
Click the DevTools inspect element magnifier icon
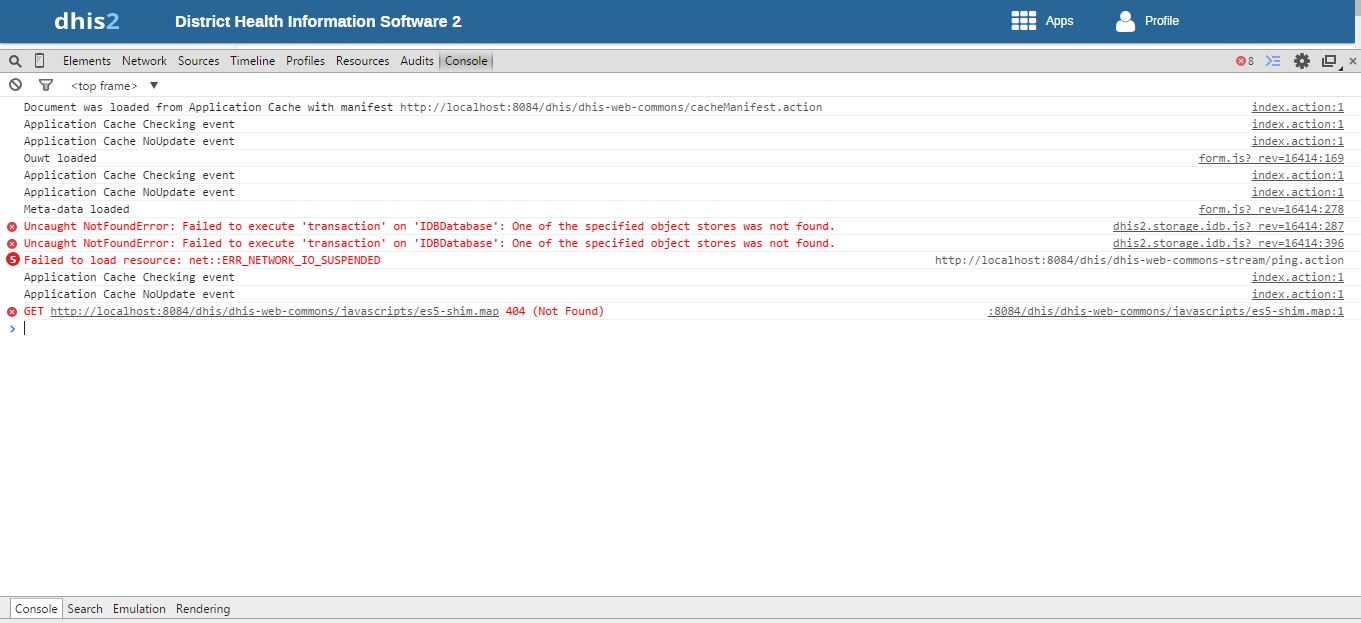15,61
